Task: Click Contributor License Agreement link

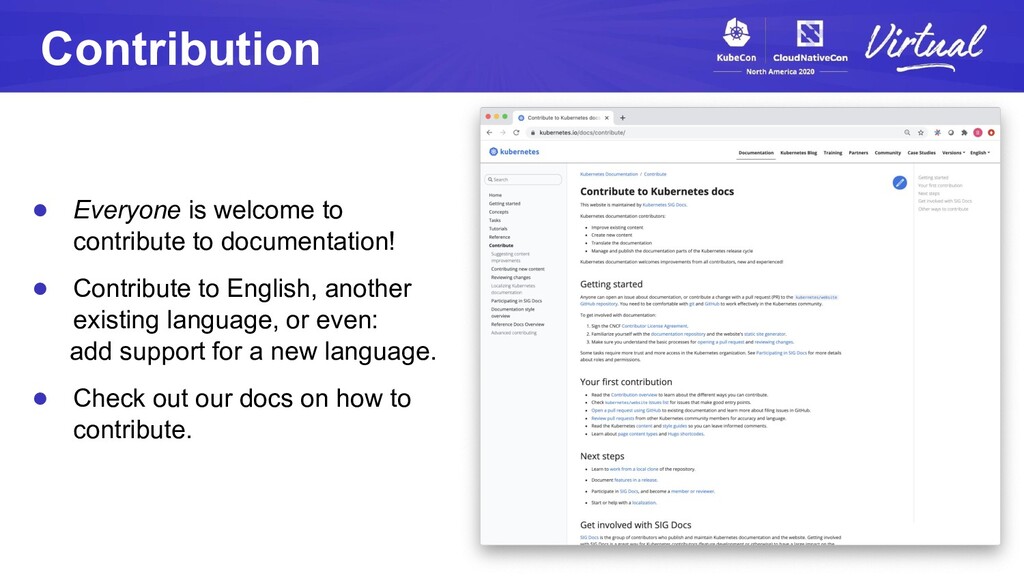Action: [x=654, y=326]
